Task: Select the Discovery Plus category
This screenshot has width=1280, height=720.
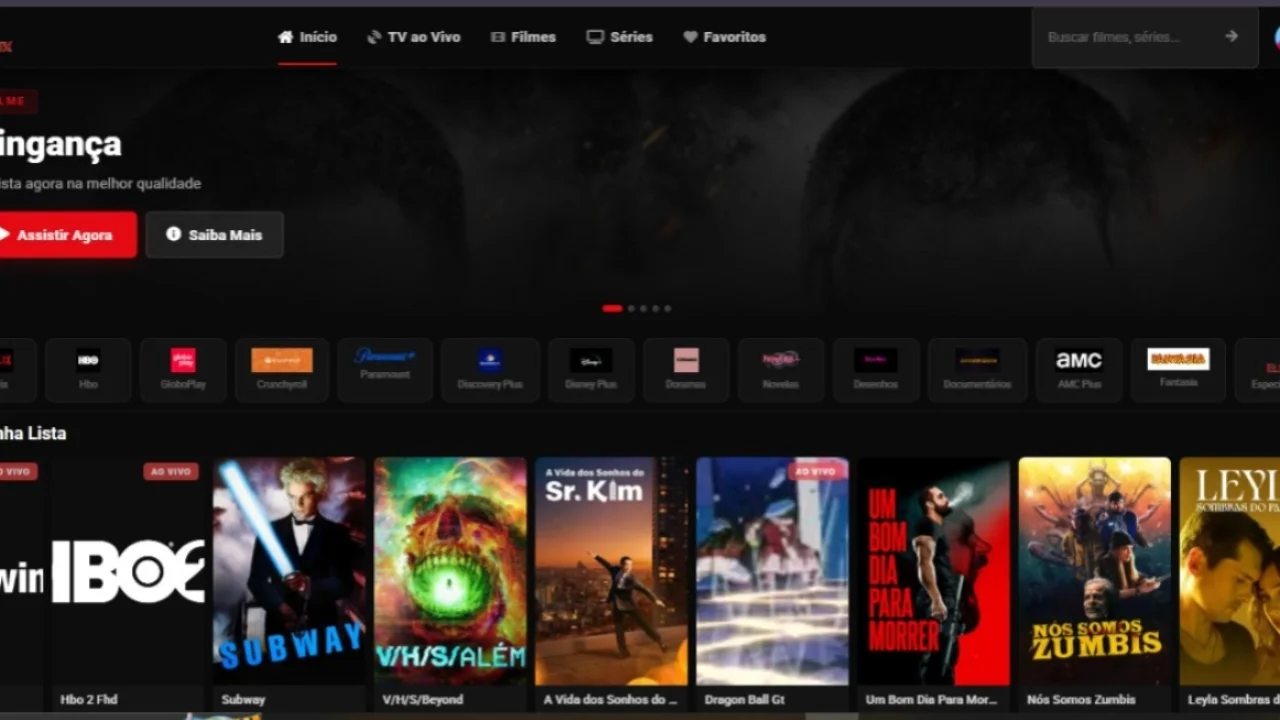Action: click(x=490, y=370)
